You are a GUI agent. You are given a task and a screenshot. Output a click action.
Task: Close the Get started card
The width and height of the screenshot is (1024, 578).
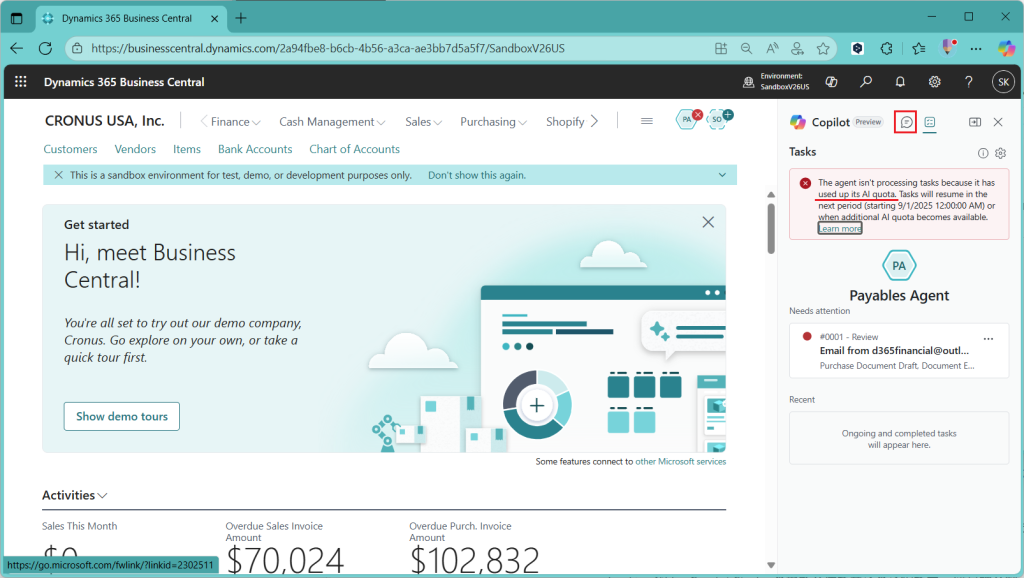(708, 222)
